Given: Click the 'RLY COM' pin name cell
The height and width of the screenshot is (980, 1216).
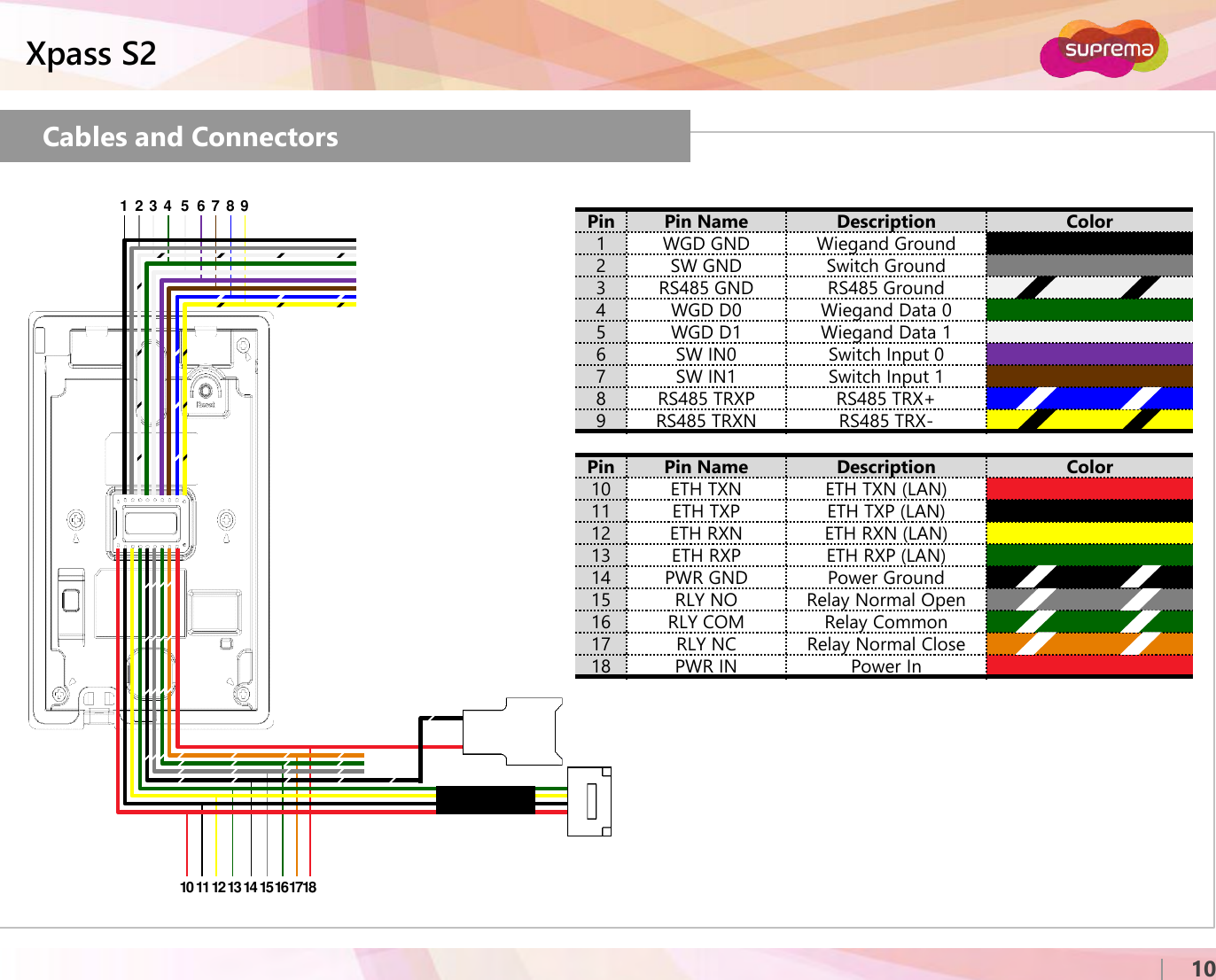Looking at the screenshot, I should pyautogui.click(x=706, y=622).
